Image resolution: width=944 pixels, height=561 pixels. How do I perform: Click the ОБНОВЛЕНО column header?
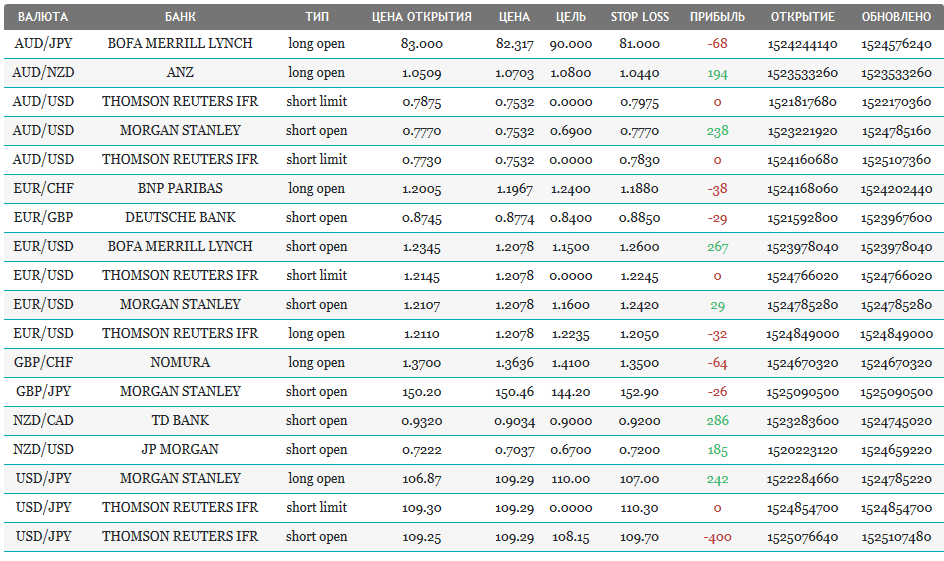pos(896,17)
